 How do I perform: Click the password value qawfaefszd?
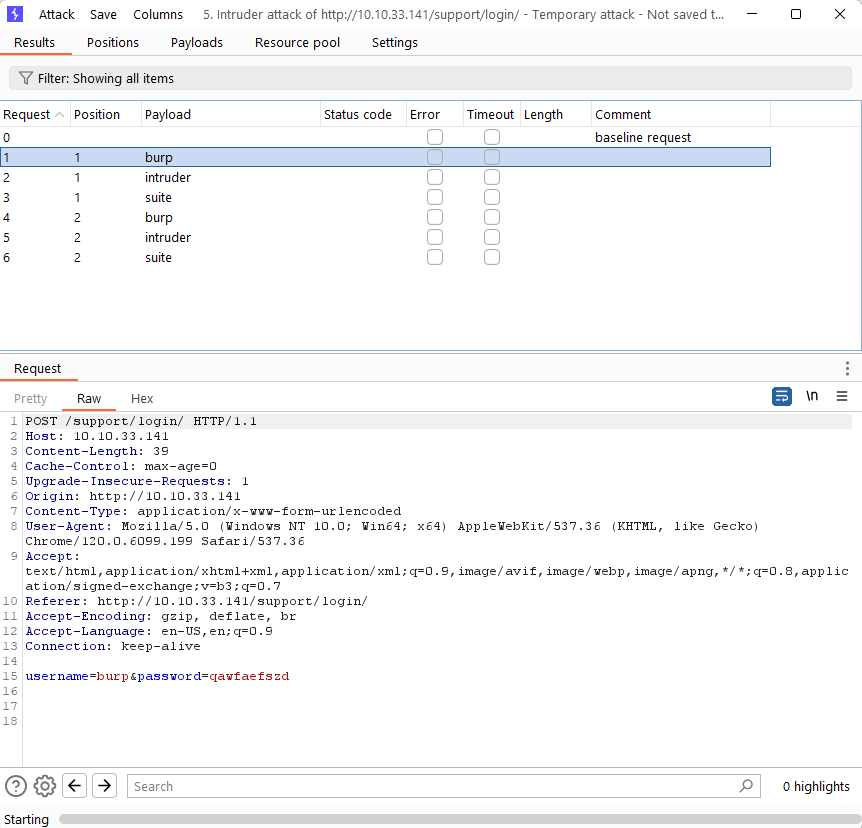[249, 676]
